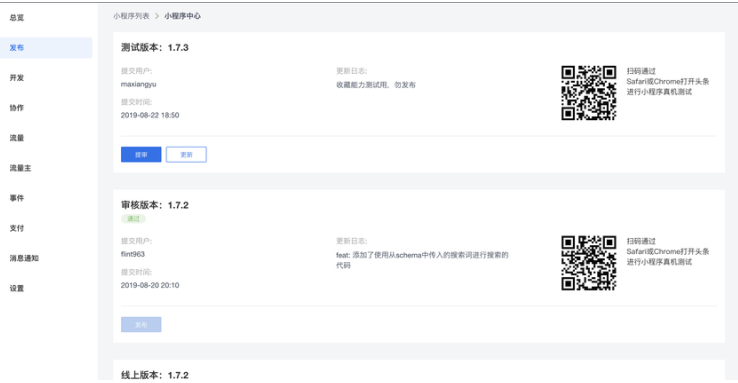Click the faded 发布 button under 审核版本
Screen dimensions: 738x383
click(141, 325)
